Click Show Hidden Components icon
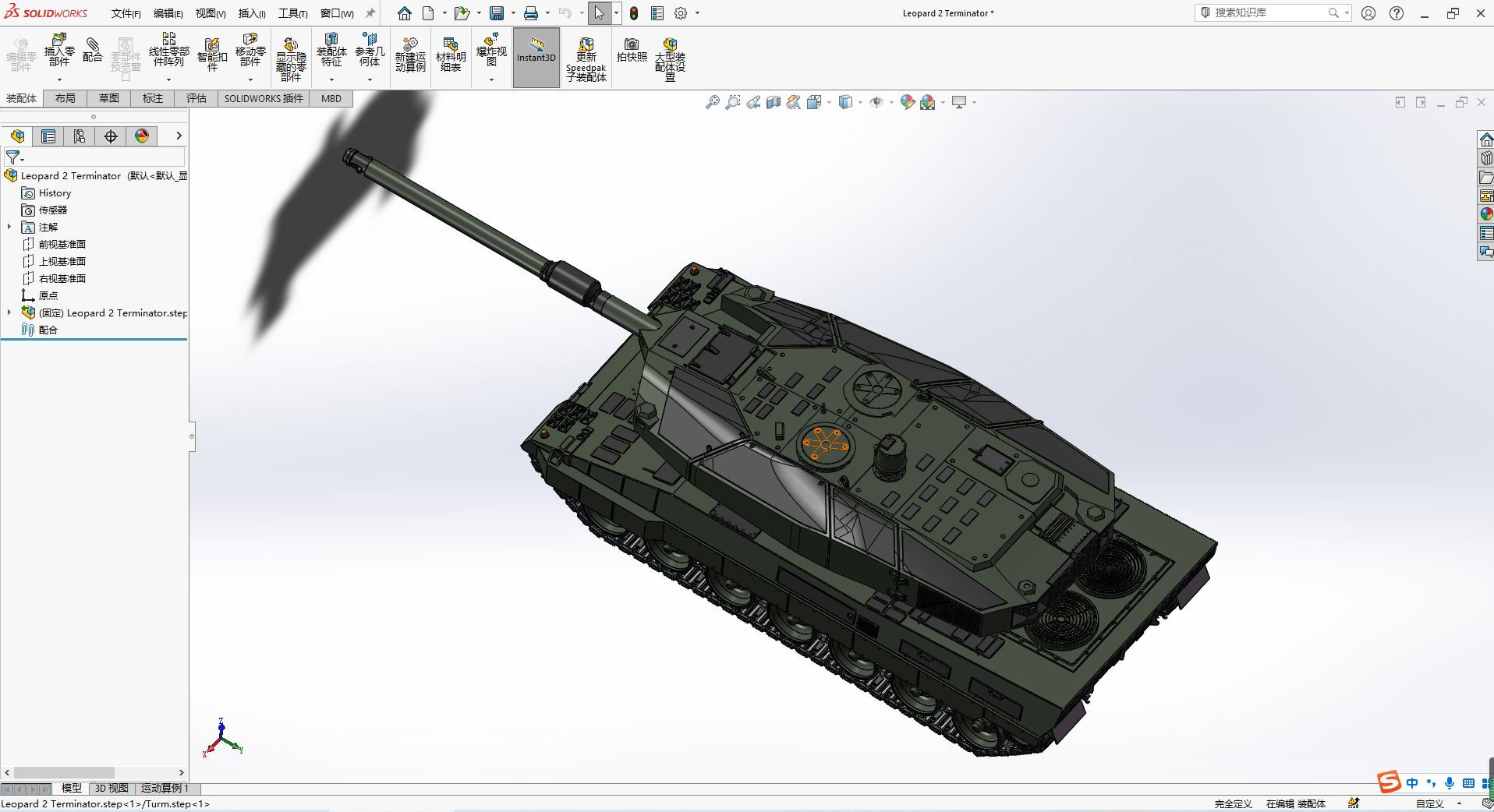Viewport: 1494px width, 812px height. point(291,59)
